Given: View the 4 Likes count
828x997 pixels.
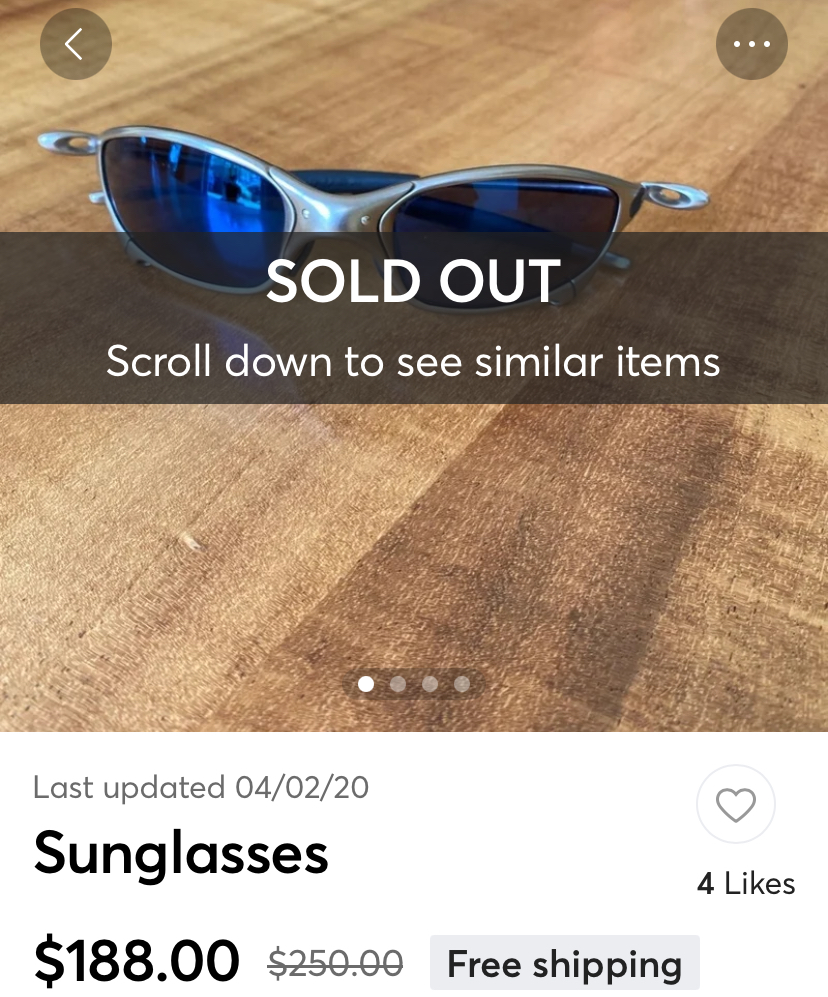Looking at the screenshot, I should [746, 884].
